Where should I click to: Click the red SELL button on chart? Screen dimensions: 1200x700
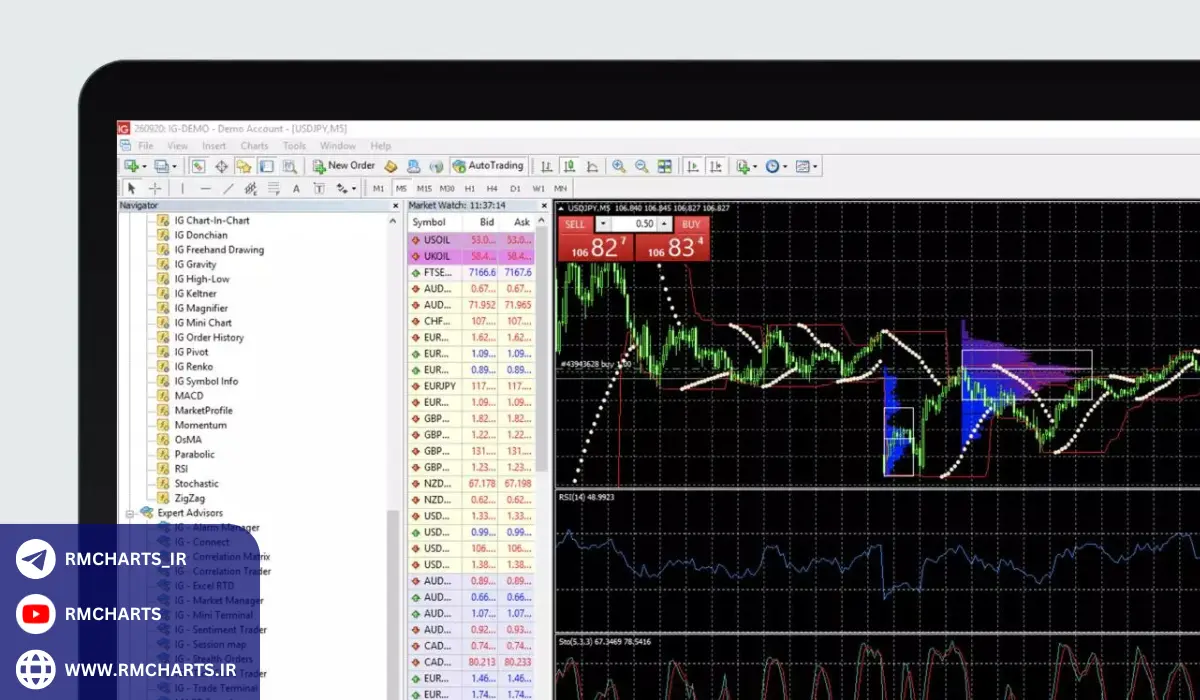(575, 224)
